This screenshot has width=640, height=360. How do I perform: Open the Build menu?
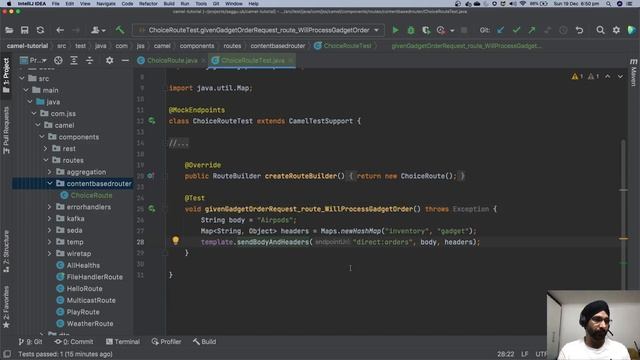click(x=169, y=4)
